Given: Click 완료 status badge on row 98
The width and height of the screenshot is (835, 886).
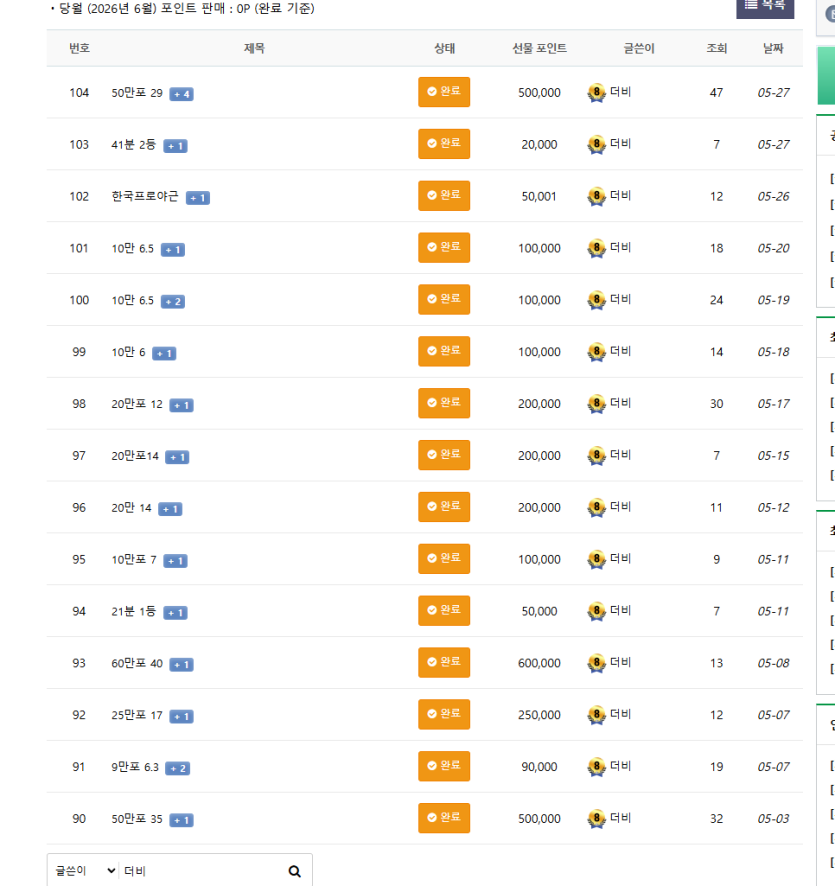Looking at the screenshot, I should (444, 403).
